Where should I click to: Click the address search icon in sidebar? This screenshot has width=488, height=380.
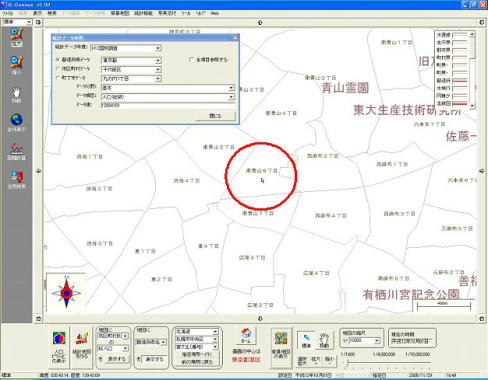pos(16,180)
